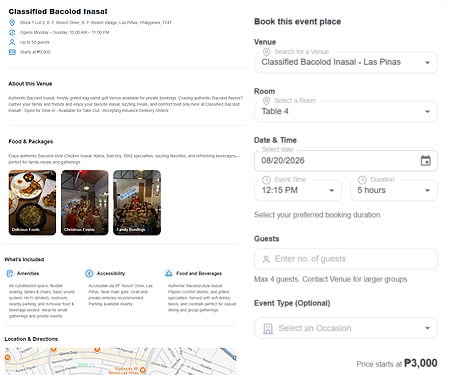Screen dimensions: 450x375
Task: Click the Starbucks marker on the map
Action: coord(142,370)
